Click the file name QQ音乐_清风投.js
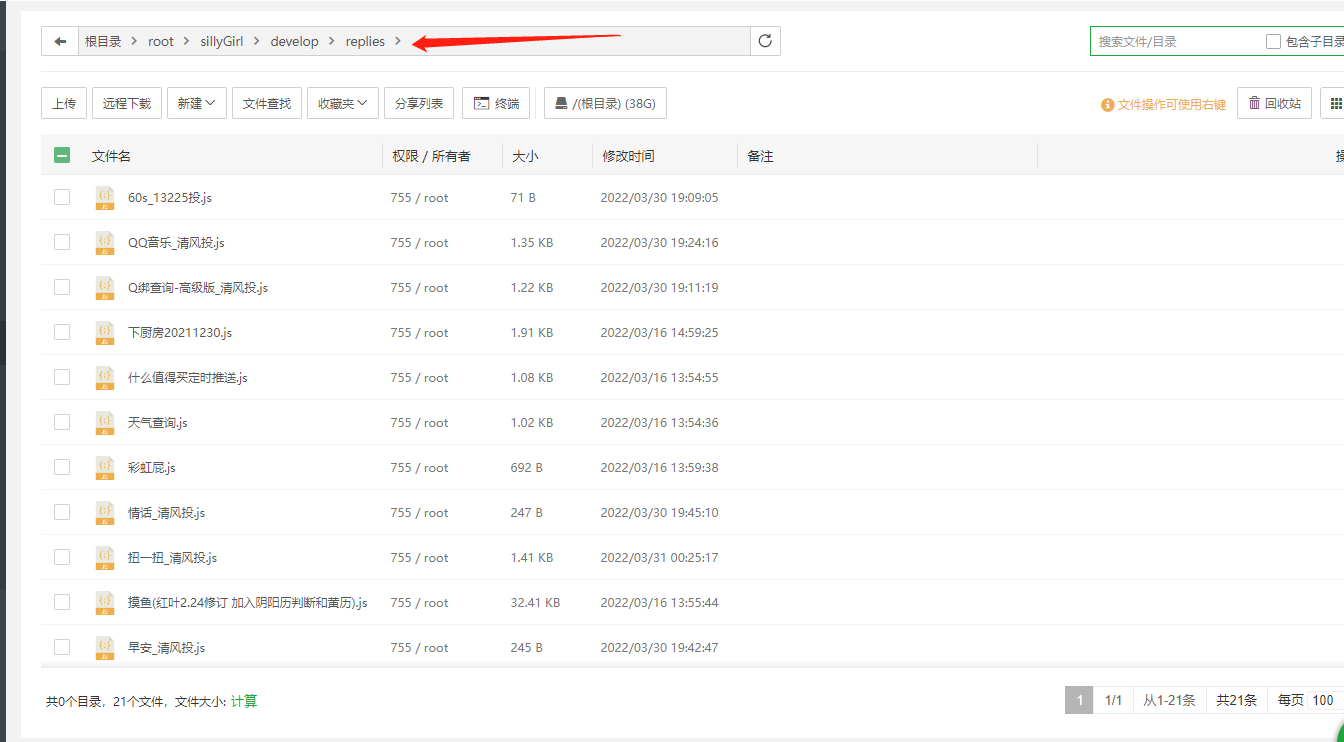Screen dimensions: 1344x742 coord(176,243)
